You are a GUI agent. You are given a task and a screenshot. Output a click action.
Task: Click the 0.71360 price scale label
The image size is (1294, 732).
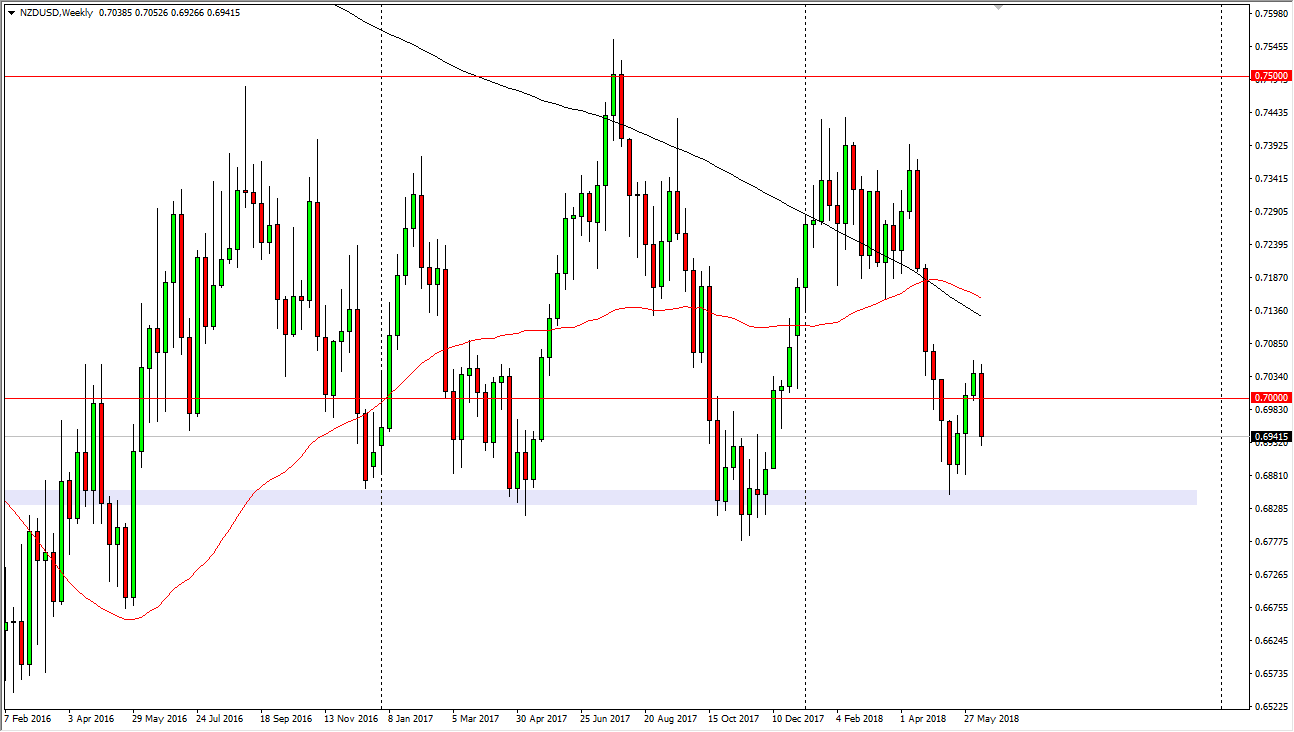[x=1270, y=311]
